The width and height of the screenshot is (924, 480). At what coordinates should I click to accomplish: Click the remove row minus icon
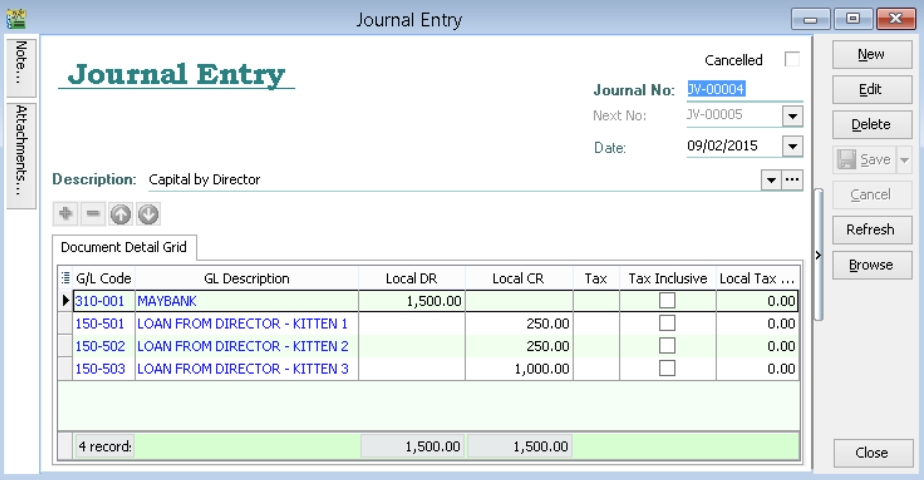point(92,214)
